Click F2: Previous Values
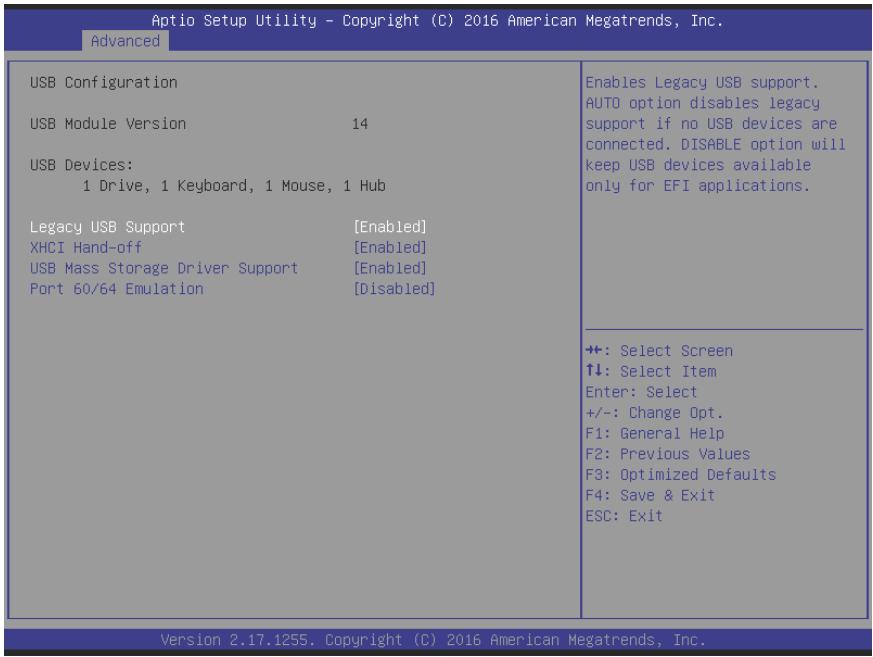 point(668,454)
